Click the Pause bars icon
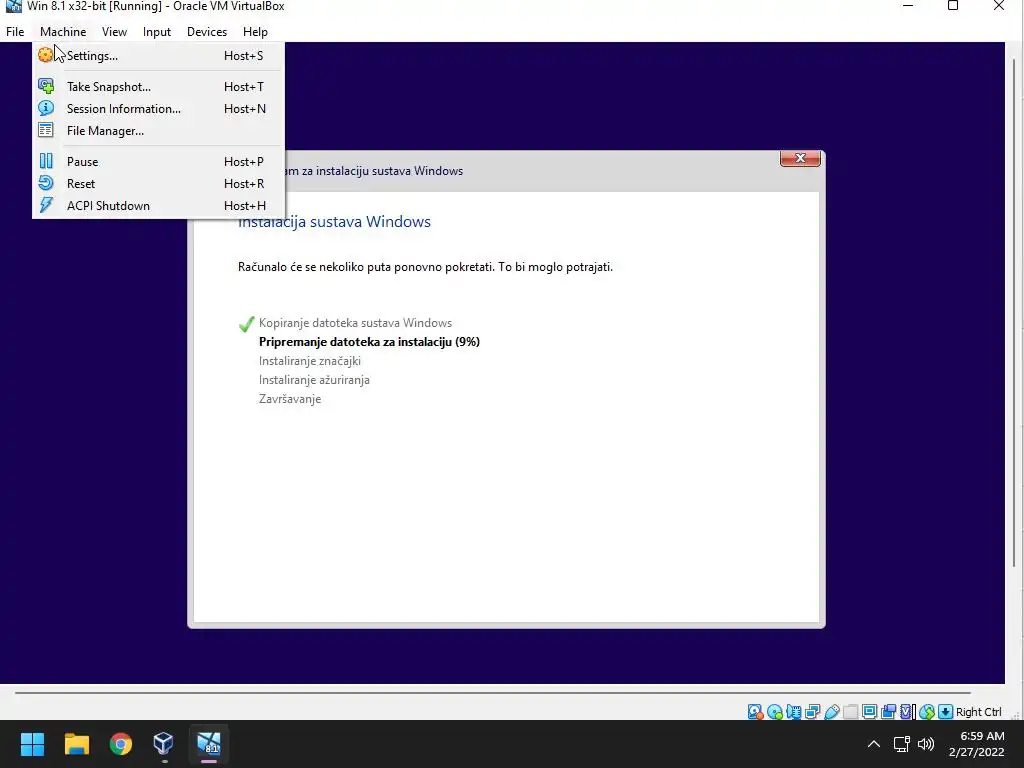1024x768 pixels. click(46, 161)
